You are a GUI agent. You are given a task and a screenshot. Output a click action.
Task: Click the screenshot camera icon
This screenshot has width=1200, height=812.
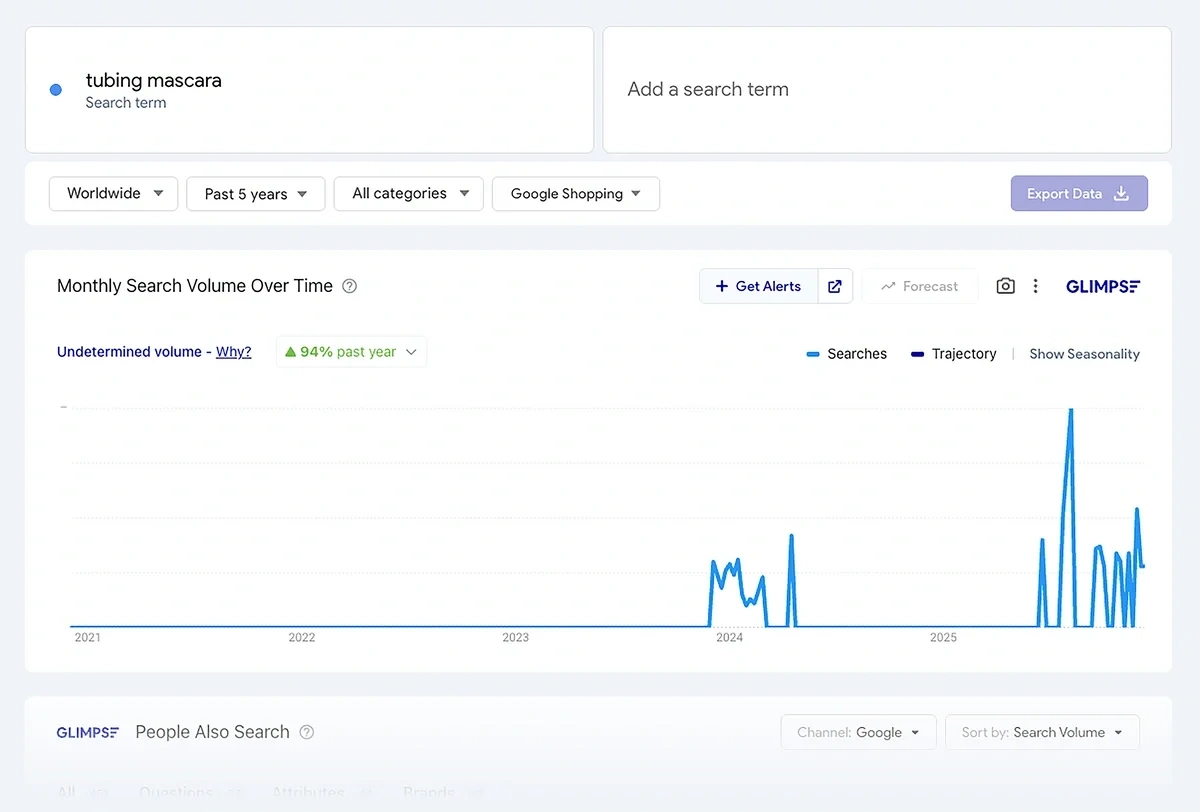coord(1005,286)
